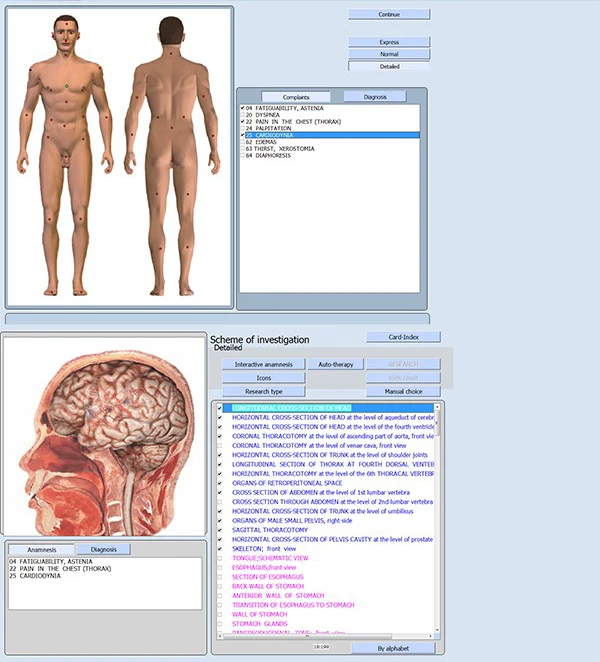Open the Diagnosis tab beside Complaints
Image resolution: width=600 pixels, height=662 pixels.
(x=374, y=97)
